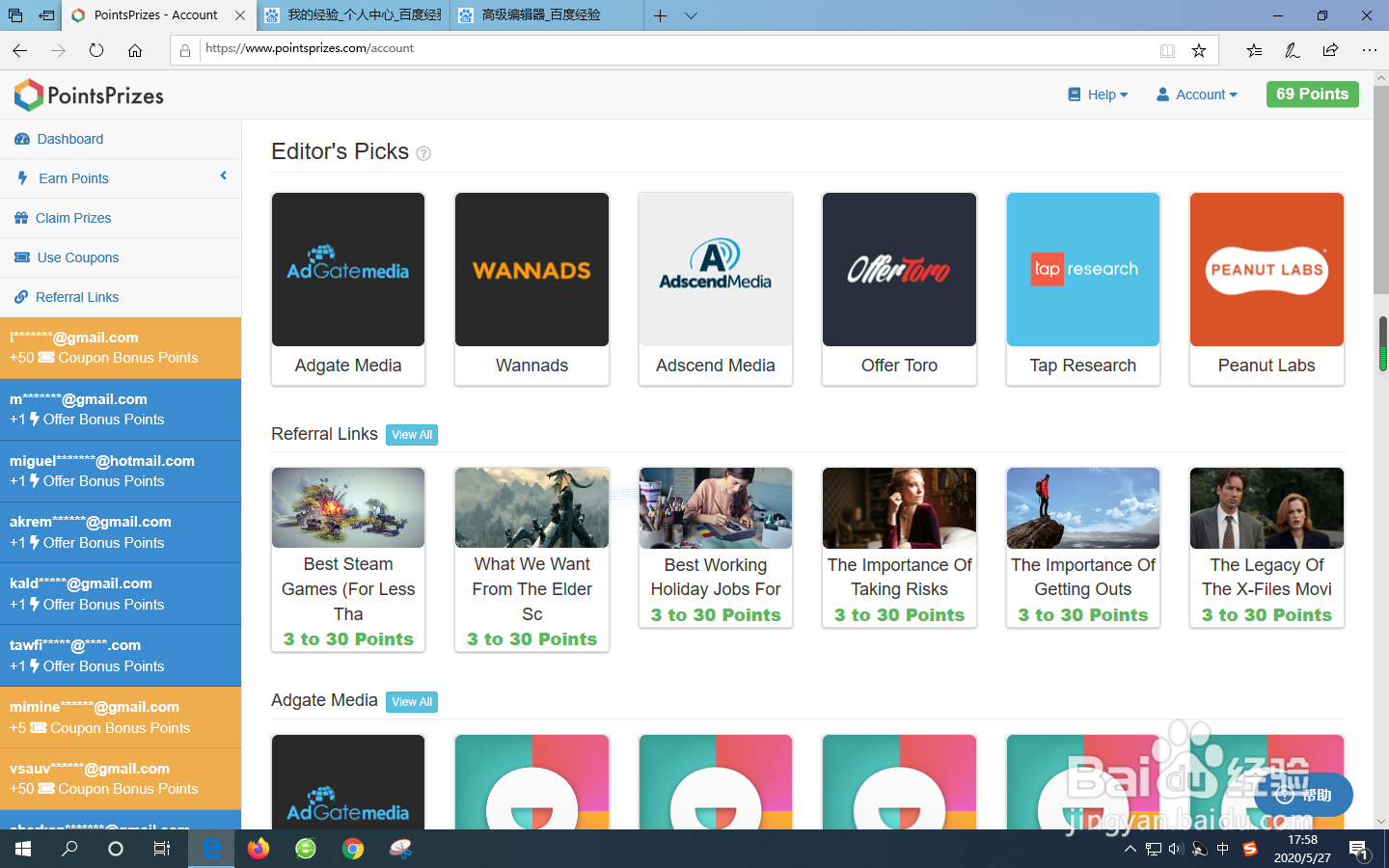Click tawfi Offer Bonus Points notification
Screen dimensions: 1389x868
pos(121,656)
